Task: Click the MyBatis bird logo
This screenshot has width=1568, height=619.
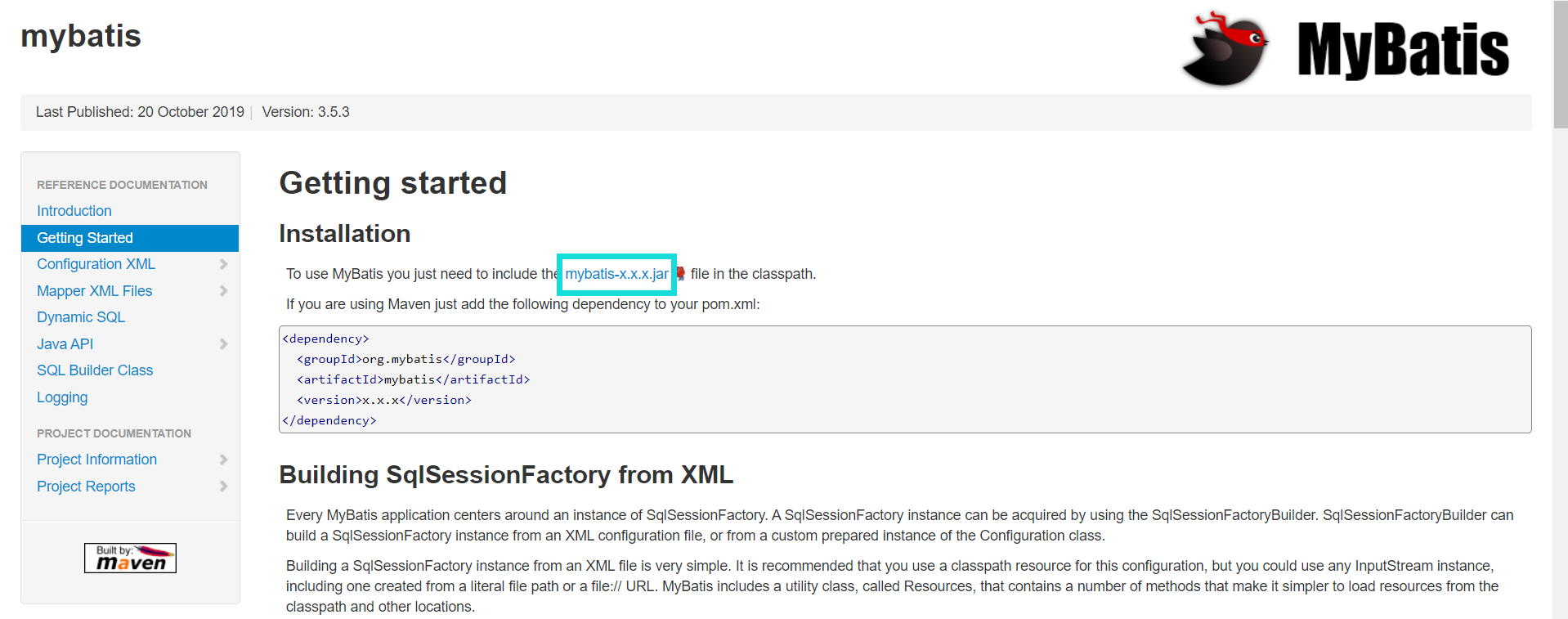Action: pyautogui.click(x=1224, y=49)
